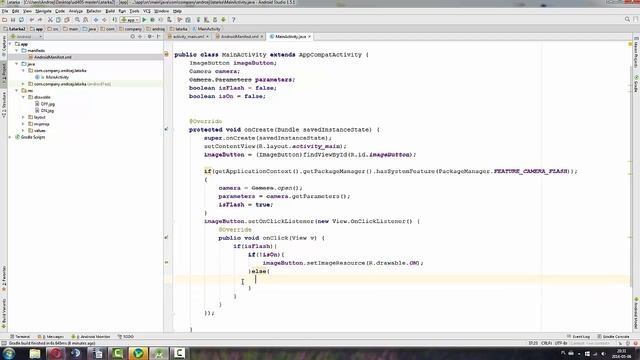Click the Save All disk icon

point(13,20)
